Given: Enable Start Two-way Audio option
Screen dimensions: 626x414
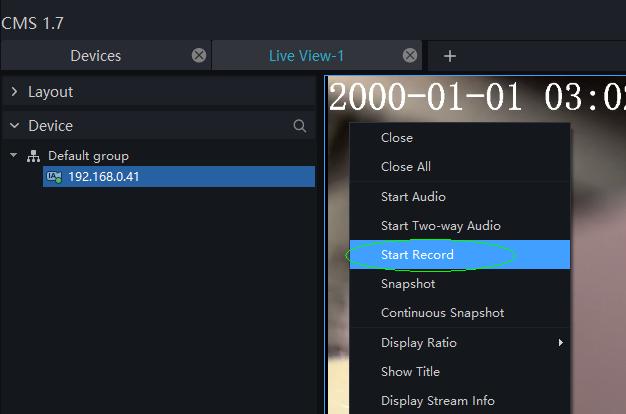Looking at the screenshot, I should click(x=440, y=226).
